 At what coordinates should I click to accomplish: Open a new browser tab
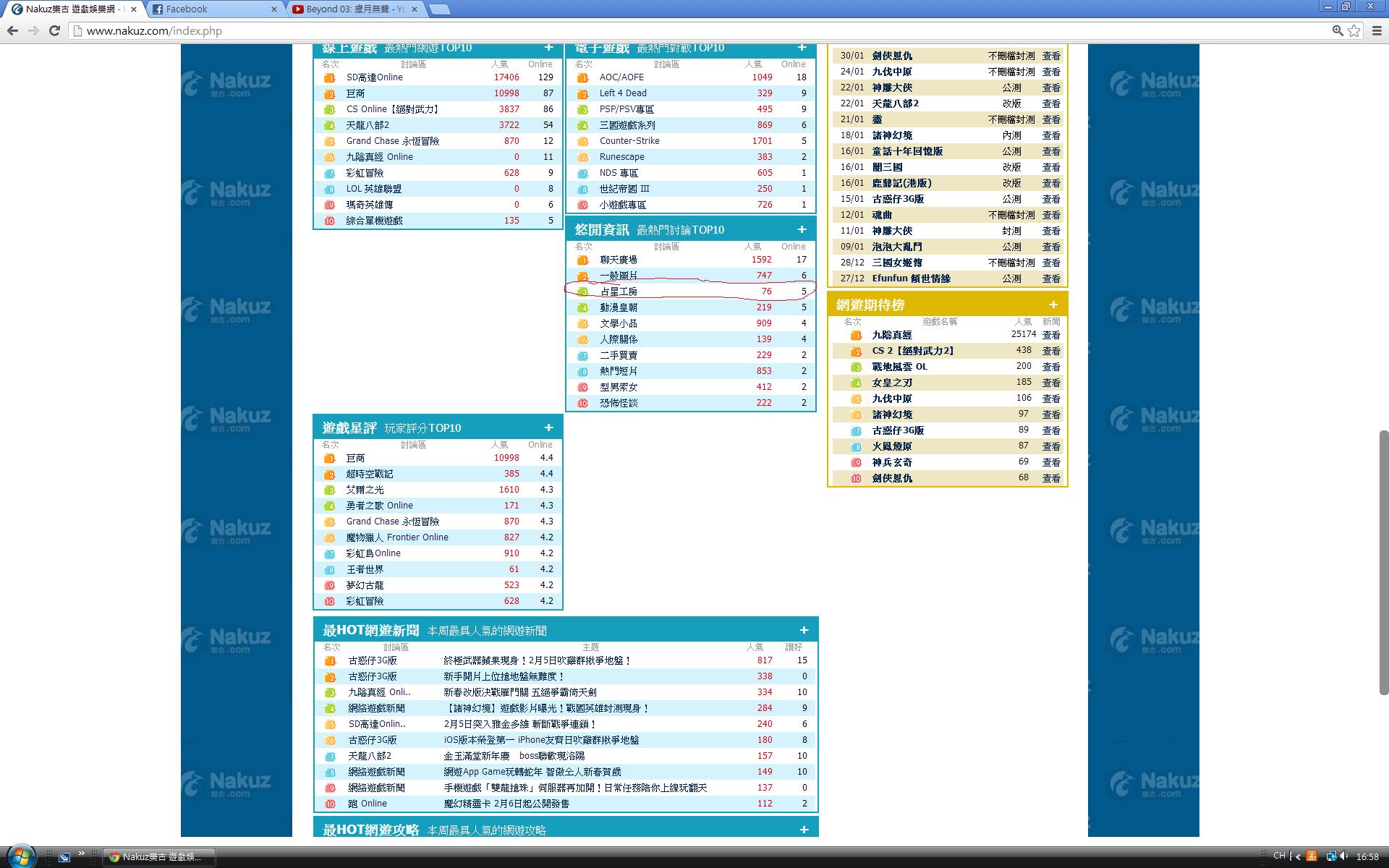(439, 9)
